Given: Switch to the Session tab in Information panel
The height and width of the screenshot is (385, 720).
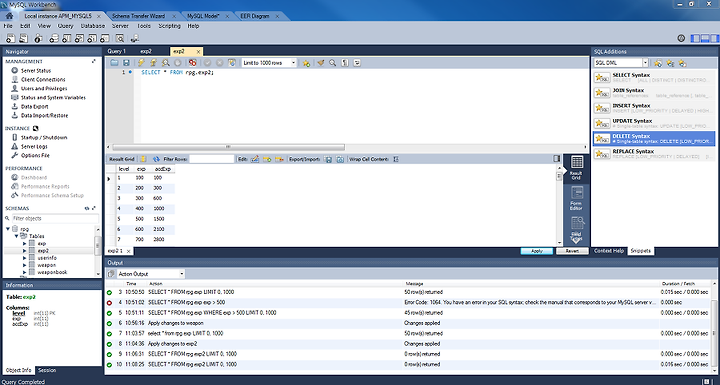Looking at the screenshot, I should [47, 370].
